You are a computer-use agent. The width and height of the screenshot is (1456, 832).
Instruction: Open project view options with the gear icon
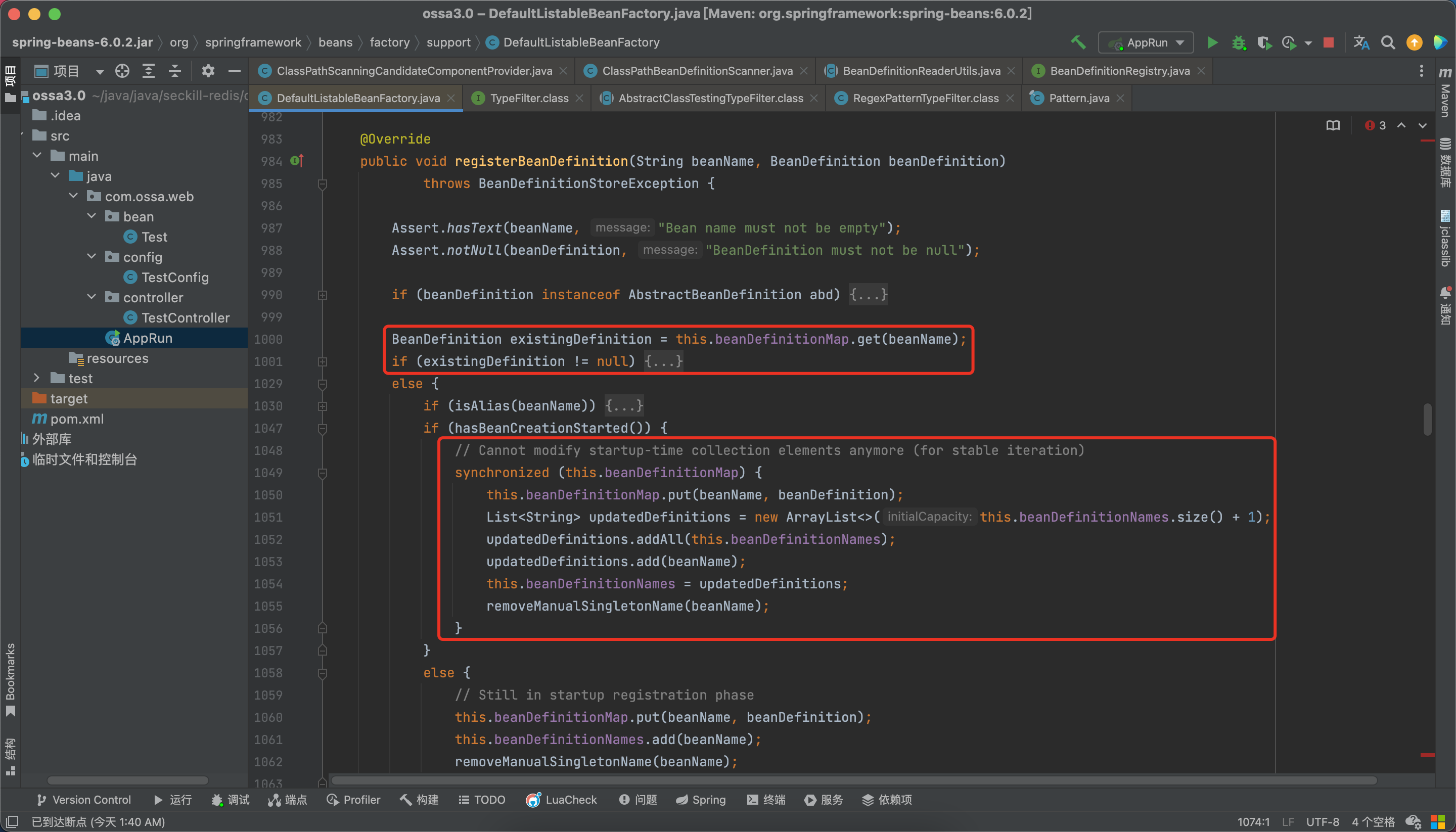coord(208,71)
